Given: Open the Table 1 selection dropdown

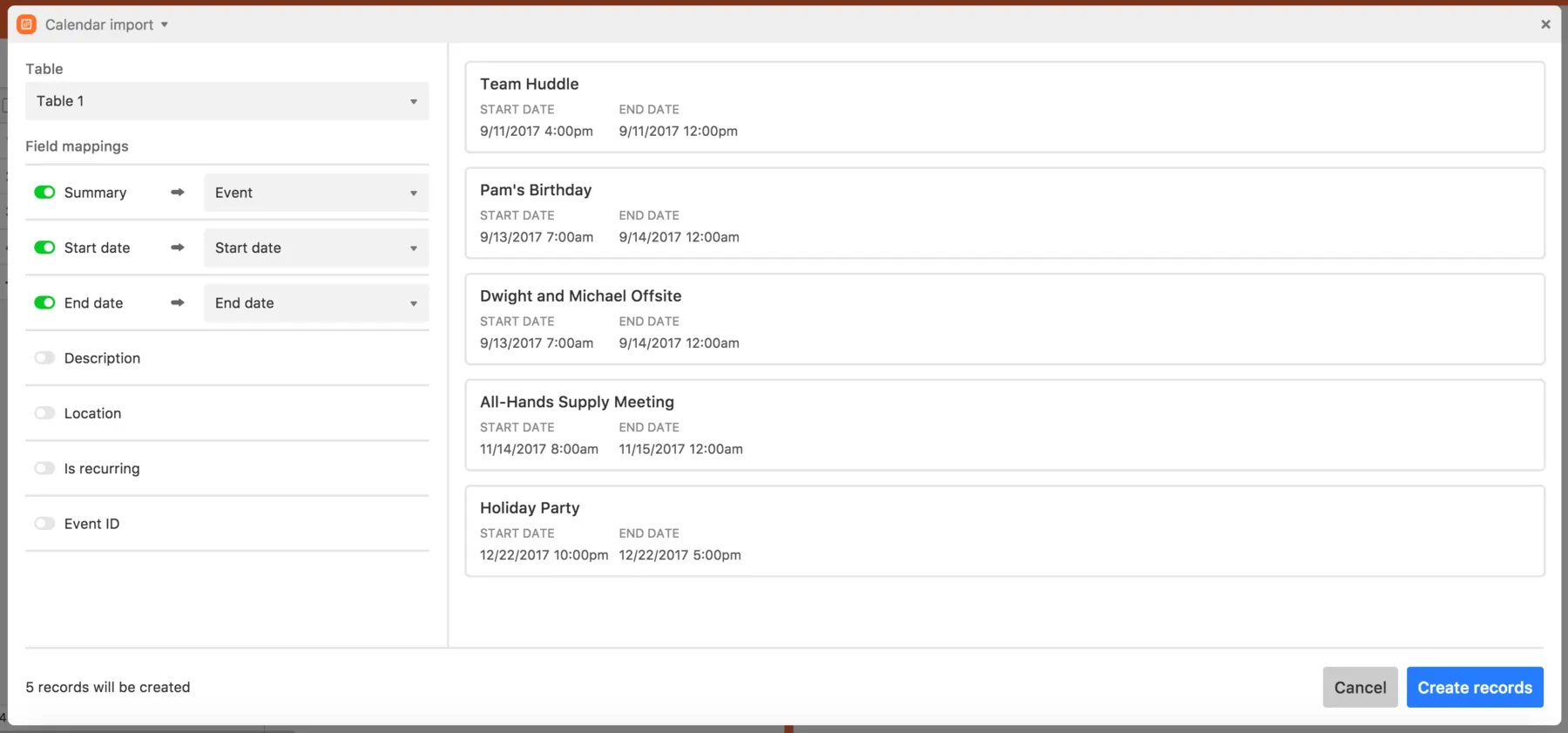Looking at the screenshot, I should [226, 101].
